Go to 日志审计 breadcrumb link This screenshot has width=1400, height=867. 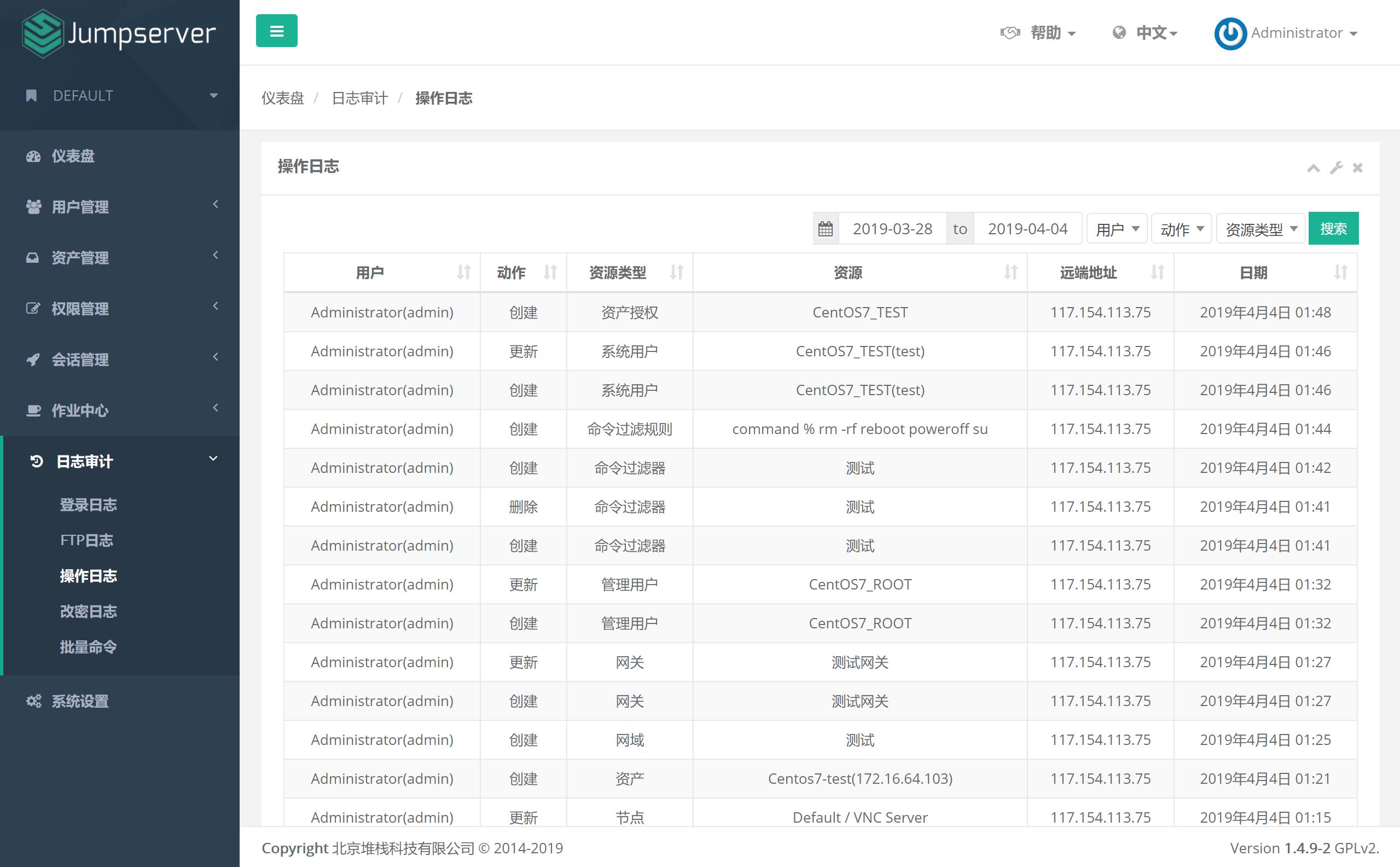360,98
